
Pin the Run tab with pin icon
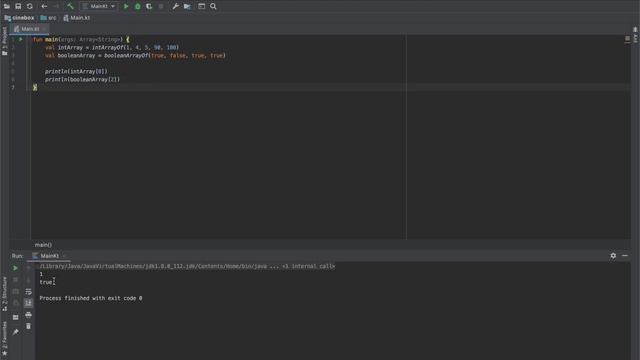[x=15, y=332]
